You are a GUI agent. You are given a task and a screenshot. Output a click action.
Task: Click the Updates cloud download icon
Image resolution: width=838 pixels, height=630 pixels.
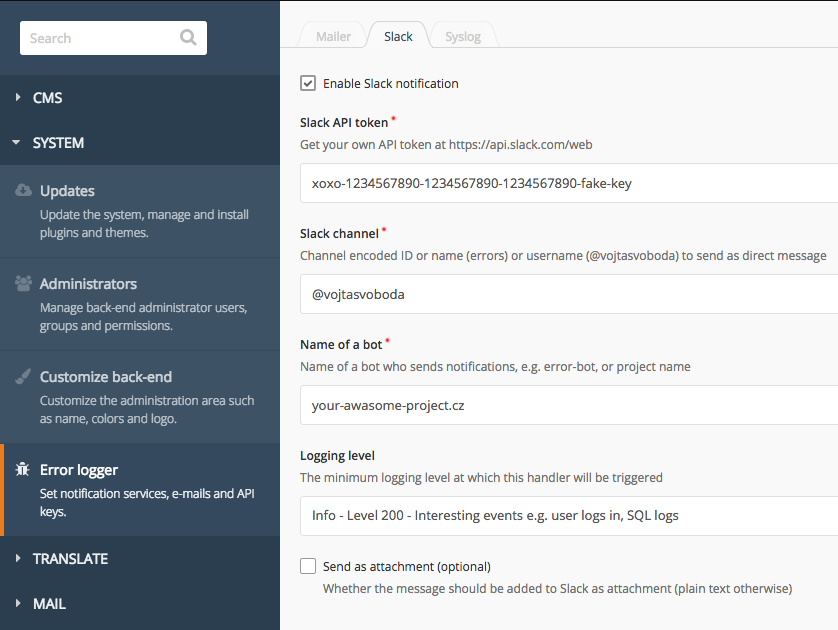coord(23,190)
